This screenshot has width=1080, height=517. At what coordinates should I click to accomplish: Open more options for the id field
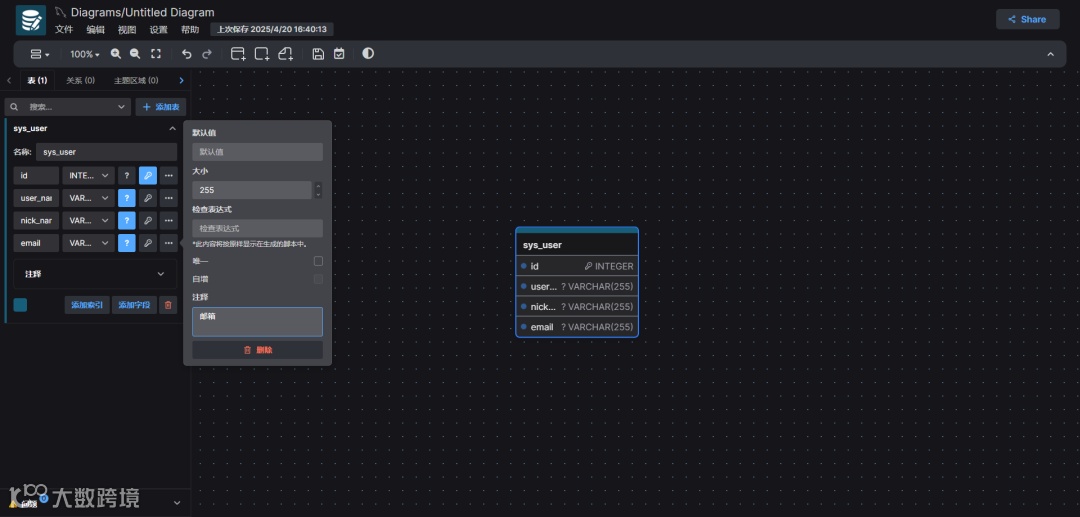click(x=169, y=176)
